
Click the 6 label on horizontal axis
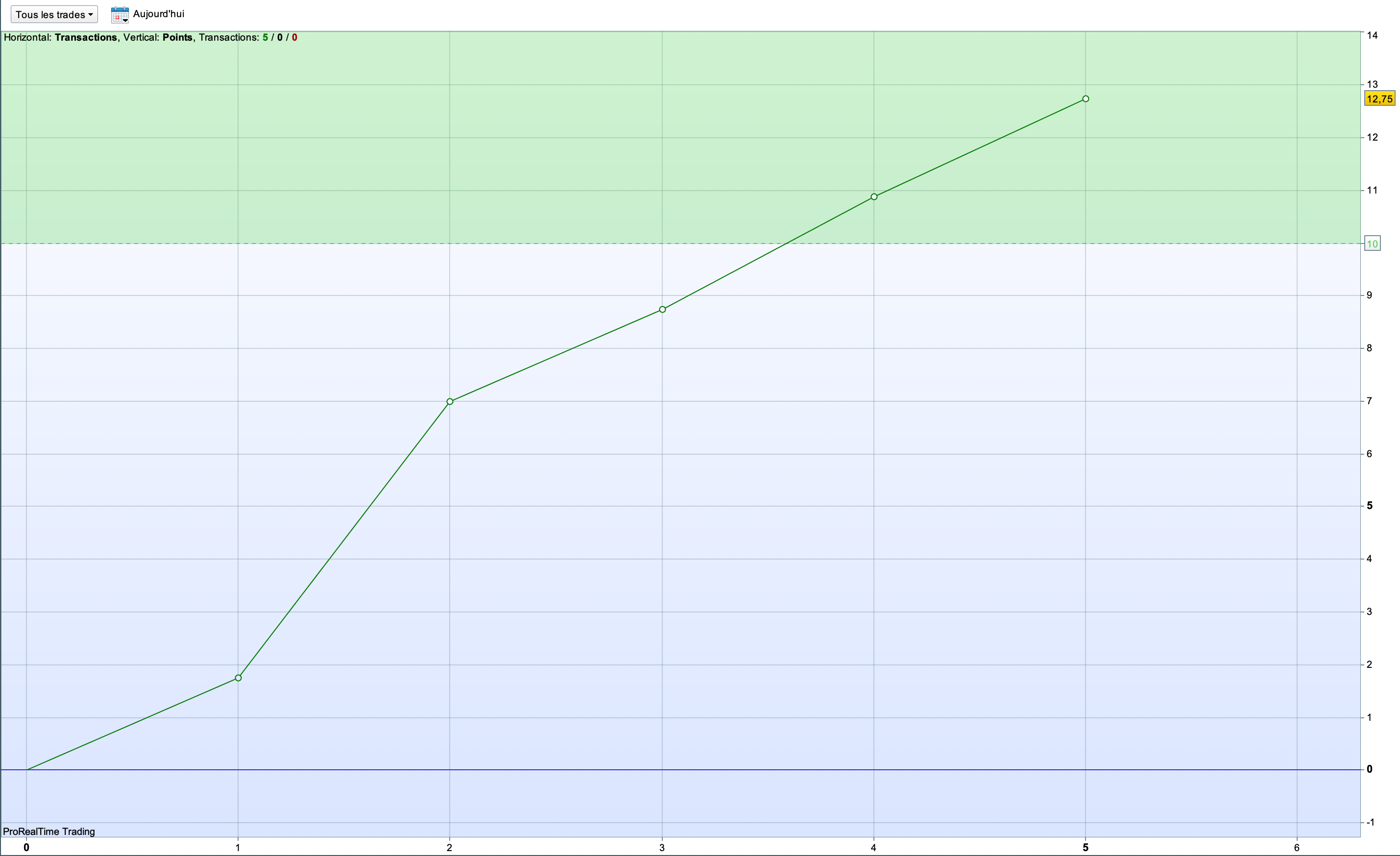1297,848
